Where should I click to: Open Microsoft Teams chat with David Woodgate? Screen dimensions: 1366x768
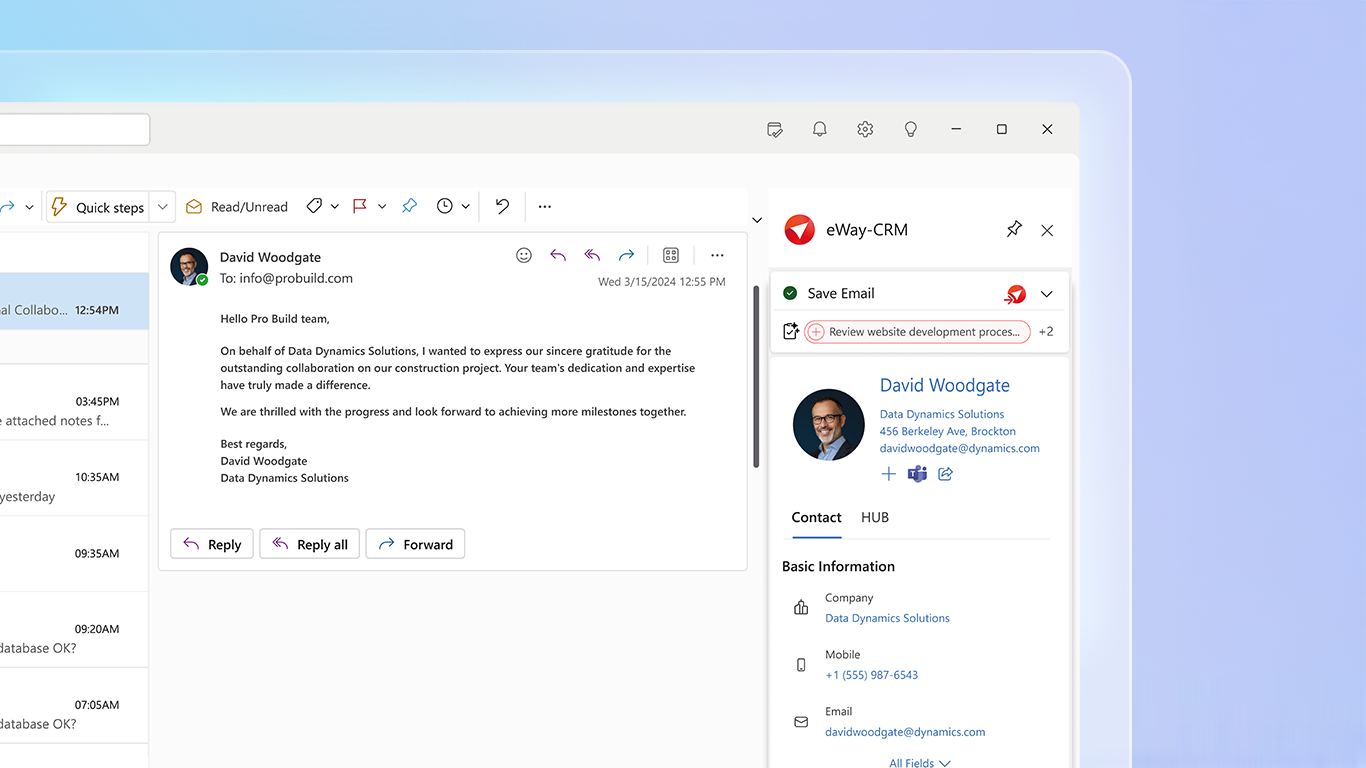(x=917, y=473)
